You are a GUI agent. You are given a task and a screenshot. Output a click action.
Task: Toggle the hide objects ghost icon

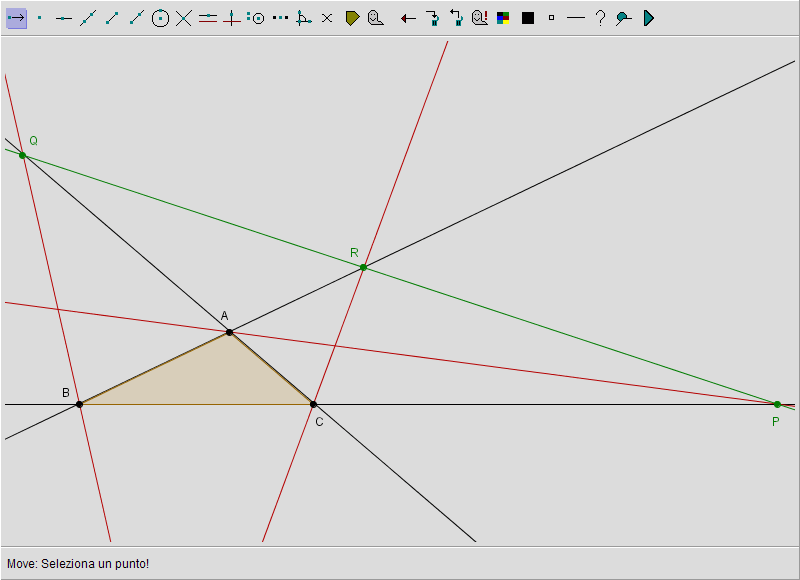click(376, 18)
